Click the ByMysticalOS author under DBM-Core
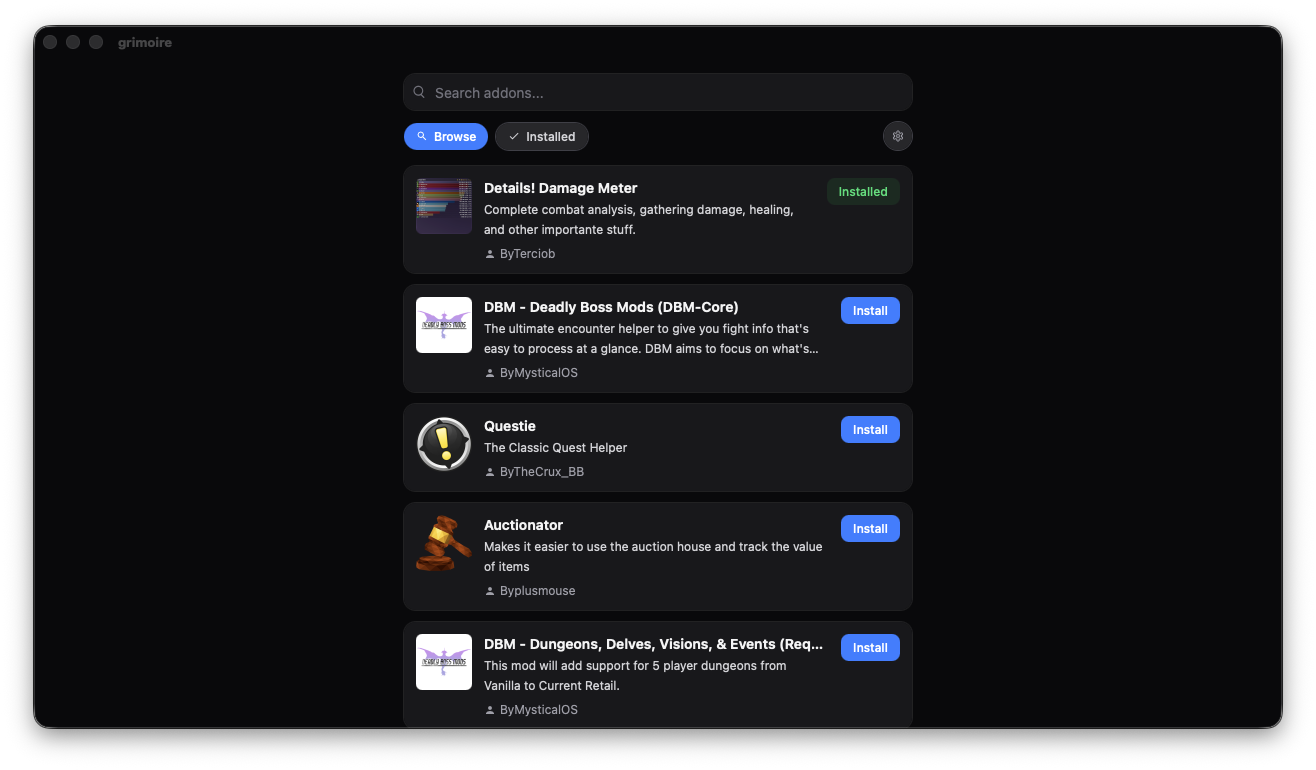Viewport: 1316px width, 770px height. coord(538,373)
